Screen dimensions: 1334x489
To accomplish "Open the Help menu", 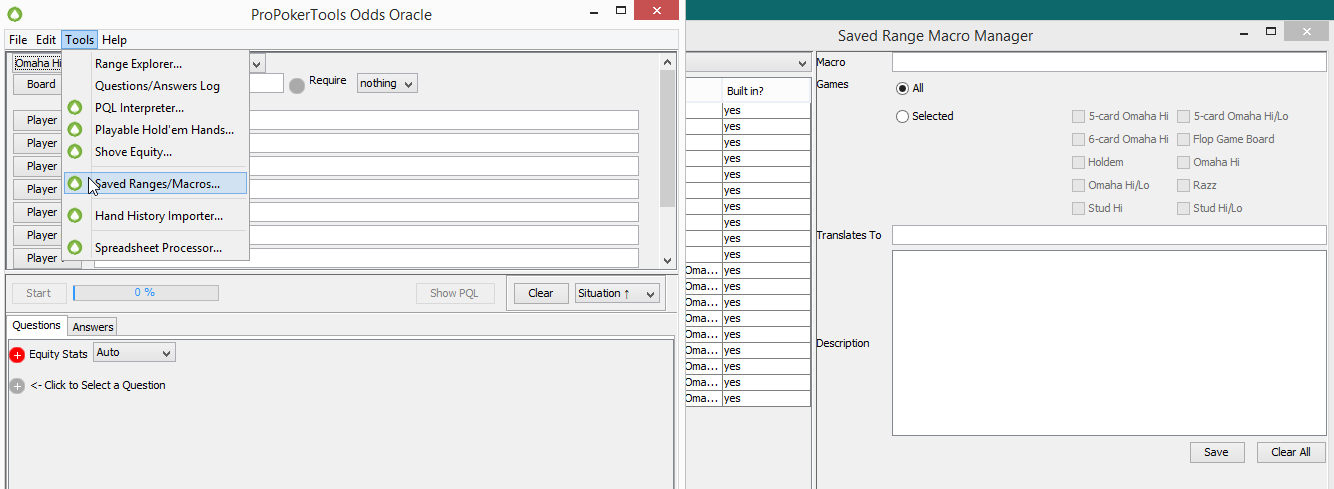I will pyautogui.click(x=114, y=40).
